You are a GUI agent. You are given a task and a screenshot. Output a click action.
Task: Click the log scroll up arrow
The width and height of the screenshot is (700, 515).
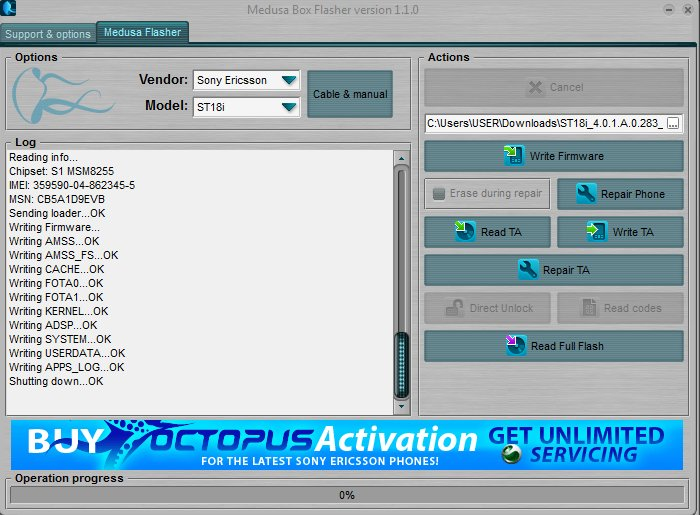pyautogui.click(x=401, y=158)
